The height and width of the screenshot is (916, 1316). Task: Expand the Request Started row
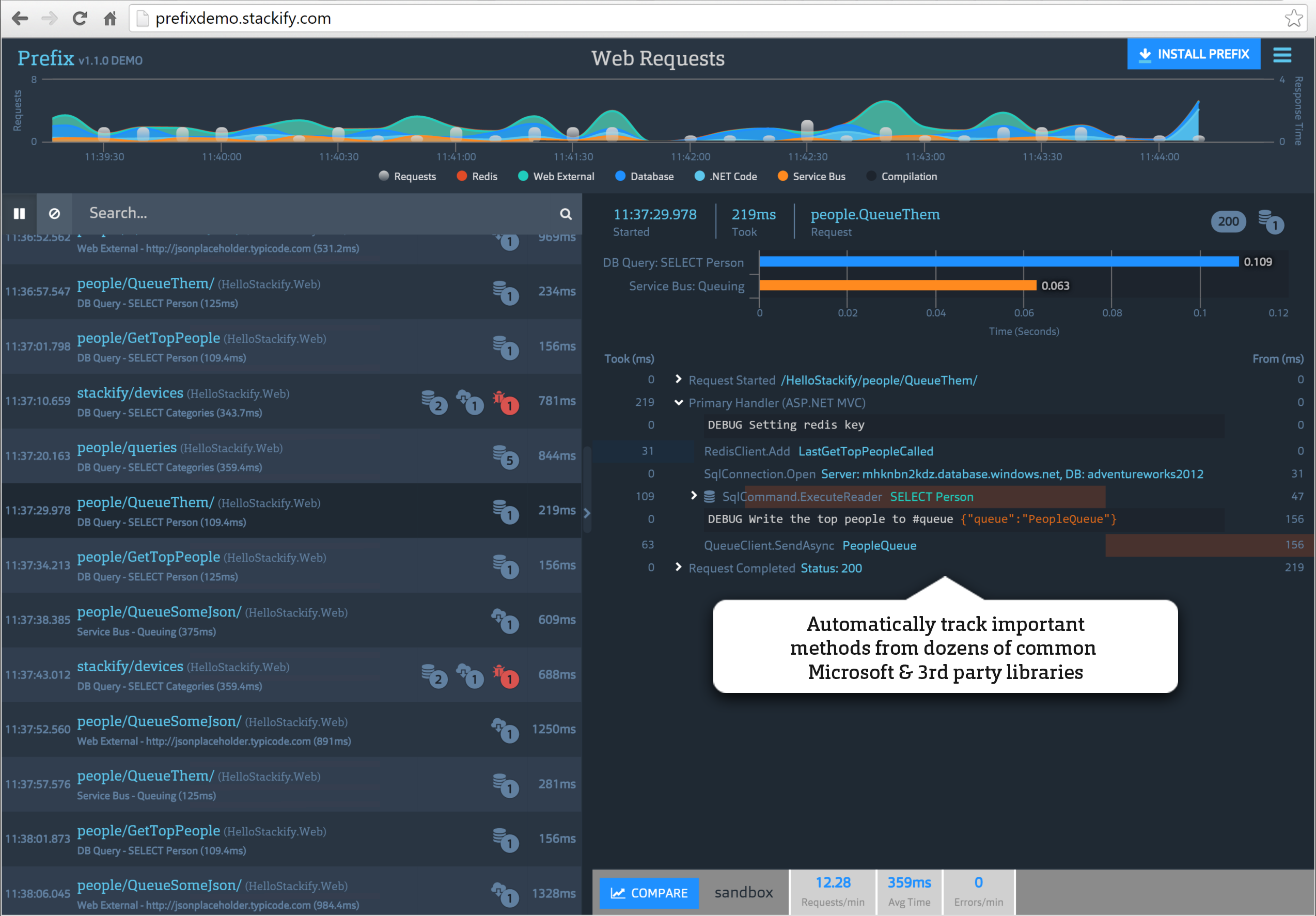pos(678,379)
